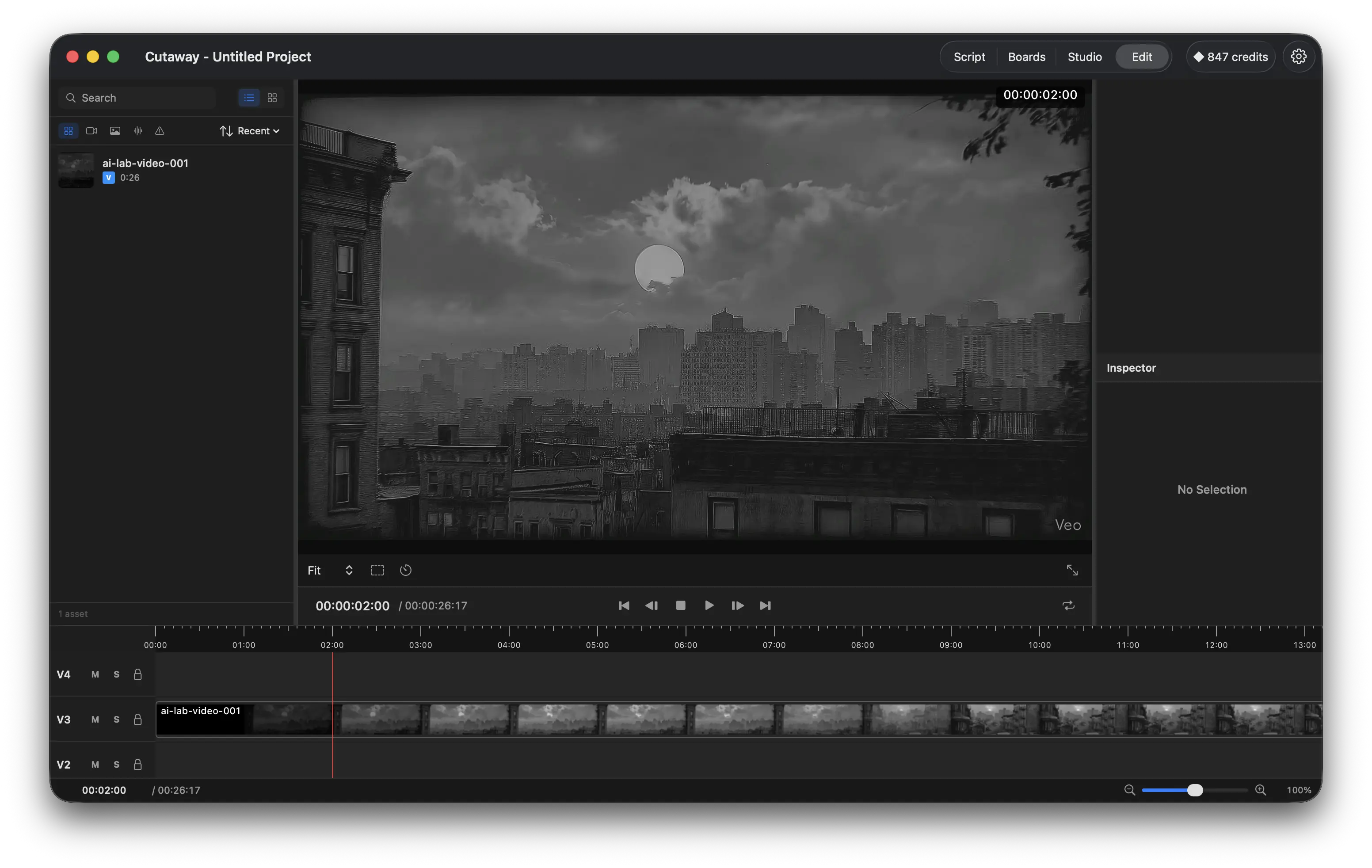This screenshot has height=868, width=1372.
Task: Mute track V3
Action: tap(95, 720)
